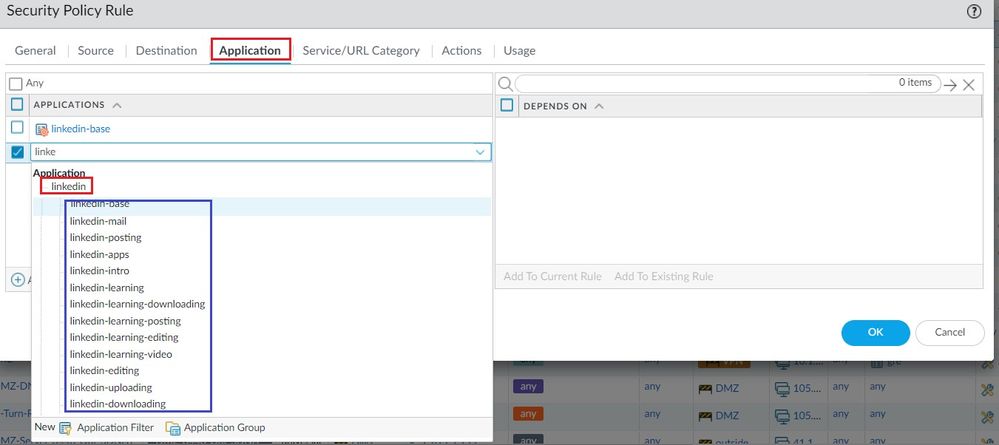Screen dimensions: 999x445
Task: Open the Actions tab
Action: tap(461, 50)
